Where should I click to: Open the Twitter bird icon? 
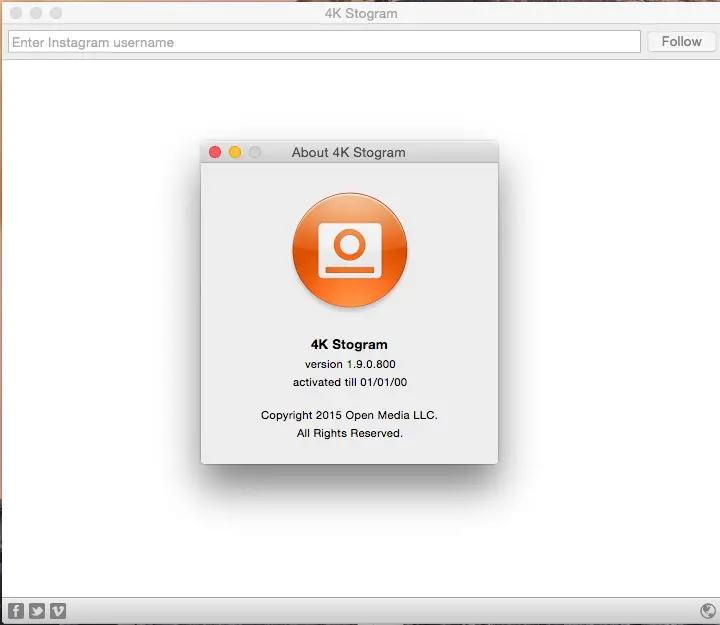coord(37,611)
